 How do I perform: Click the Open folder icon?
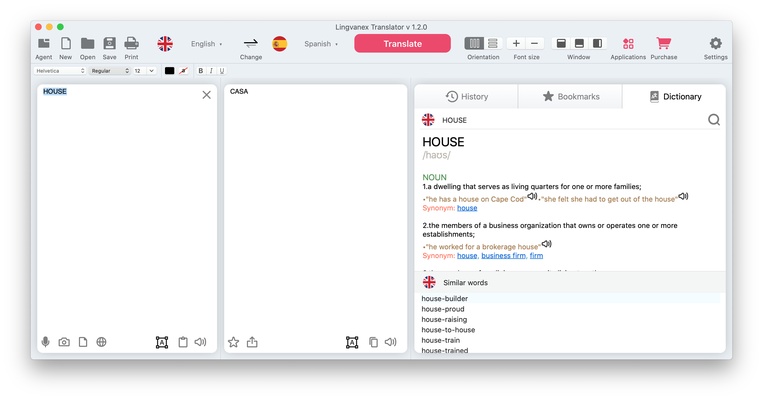[87, 44]
